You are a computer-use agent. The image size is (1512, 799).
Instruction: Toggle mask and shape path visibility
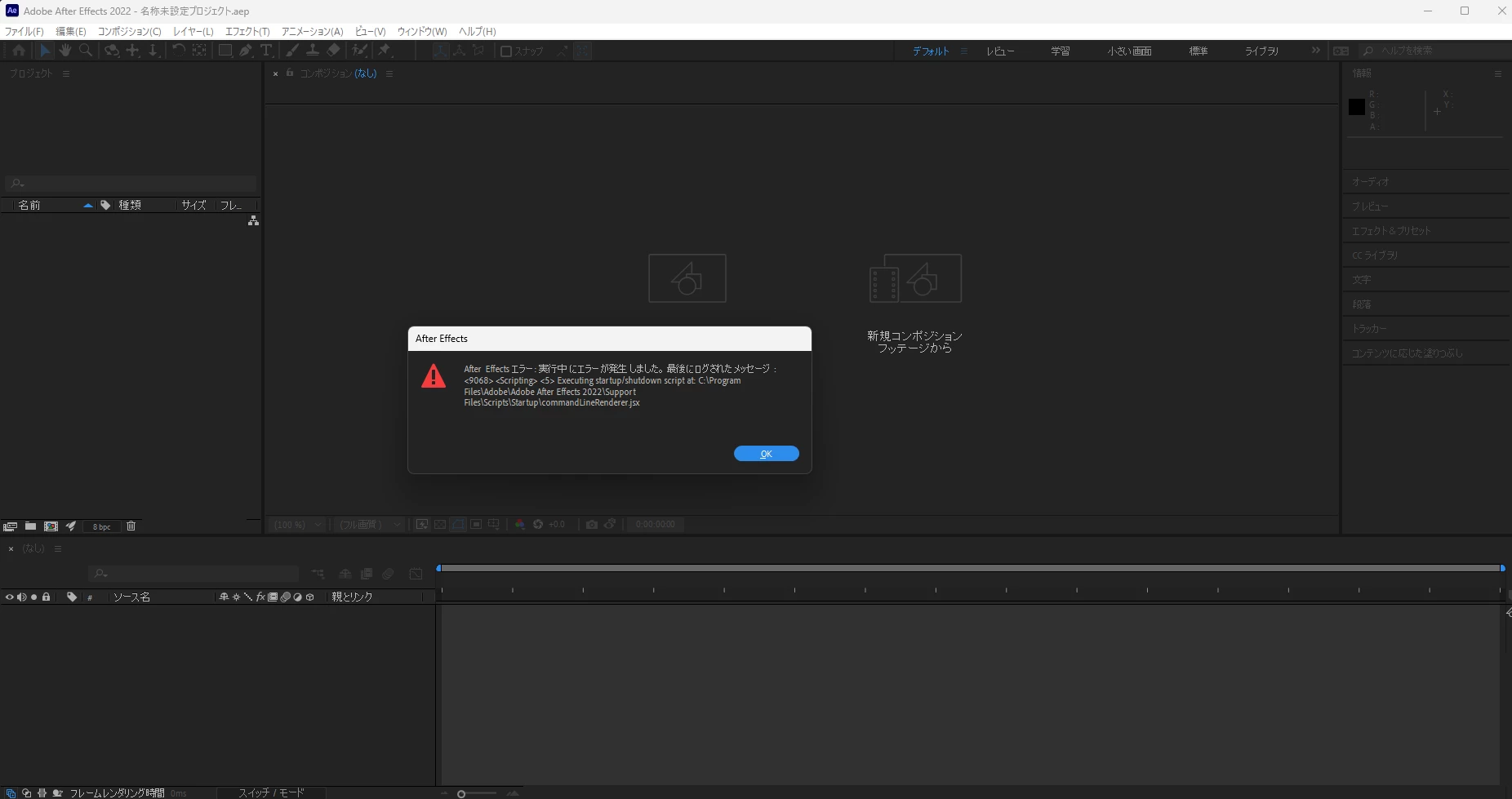(x=458, y=525)
